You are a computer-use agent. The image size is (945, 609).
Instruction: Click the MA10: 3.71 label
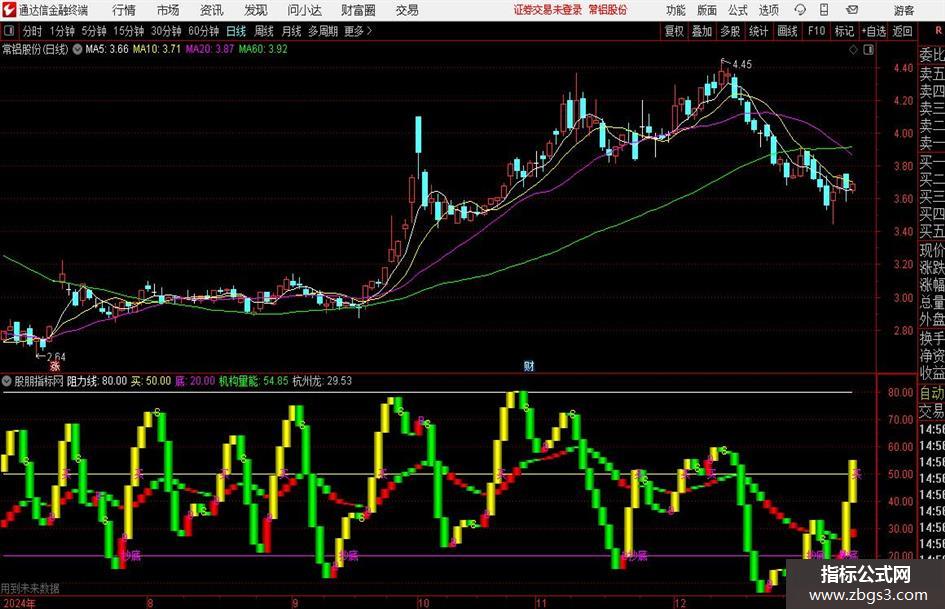pyautogui.click(x=157, y=49)
